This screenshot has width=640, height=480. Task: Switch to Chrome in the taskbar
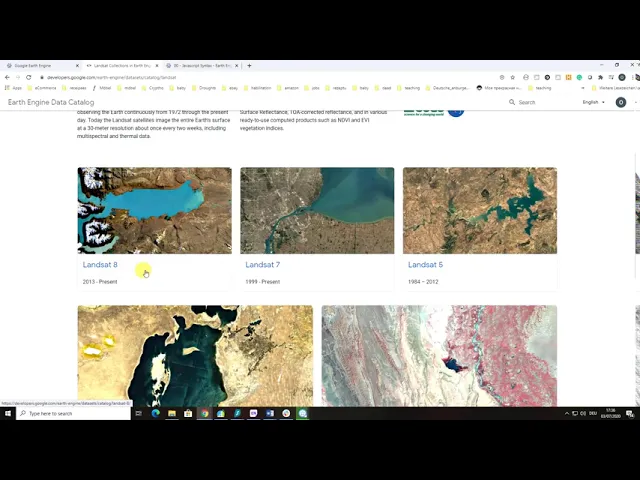pos(204,413)
